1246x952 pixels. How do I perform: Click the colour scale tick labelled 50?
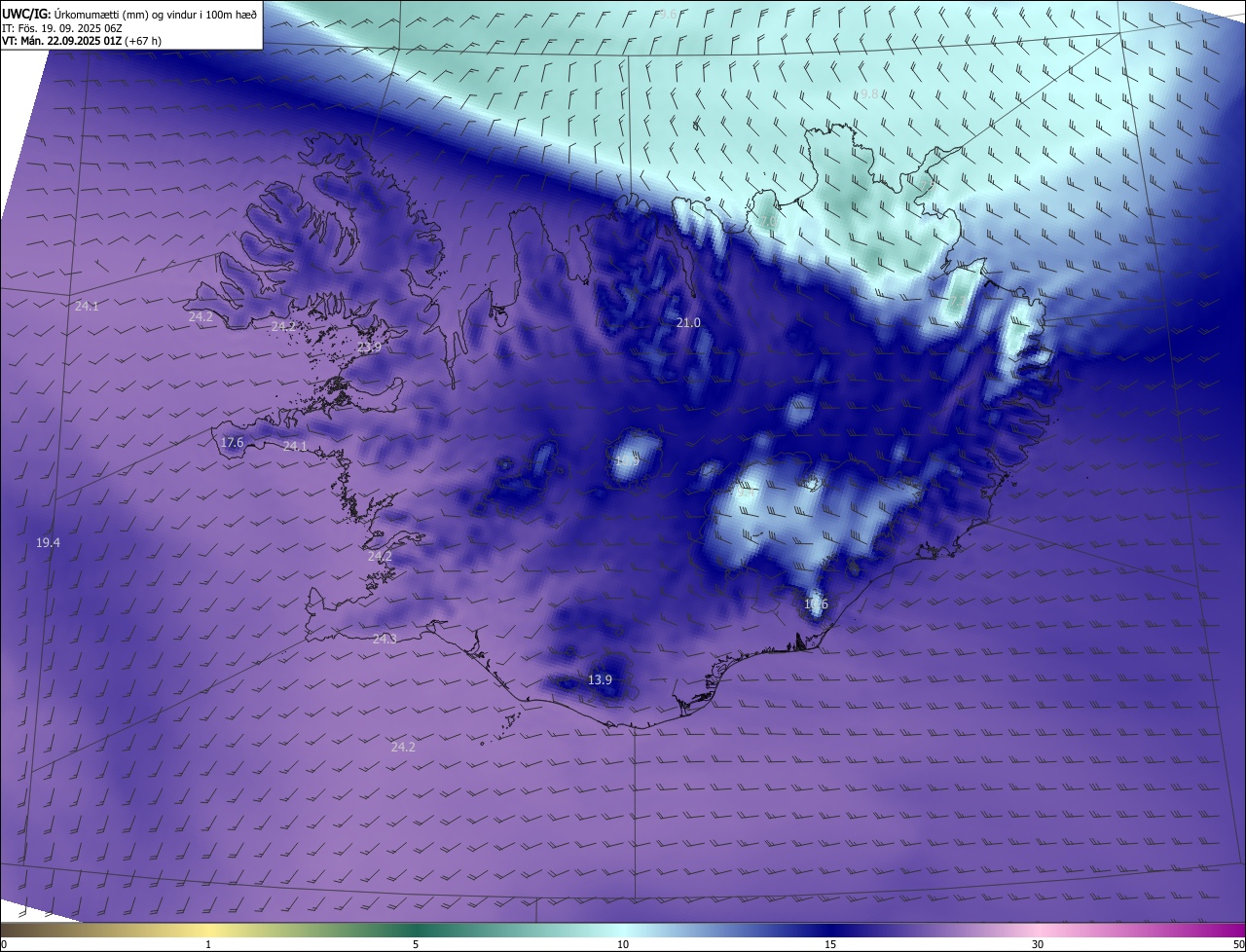1238,944
